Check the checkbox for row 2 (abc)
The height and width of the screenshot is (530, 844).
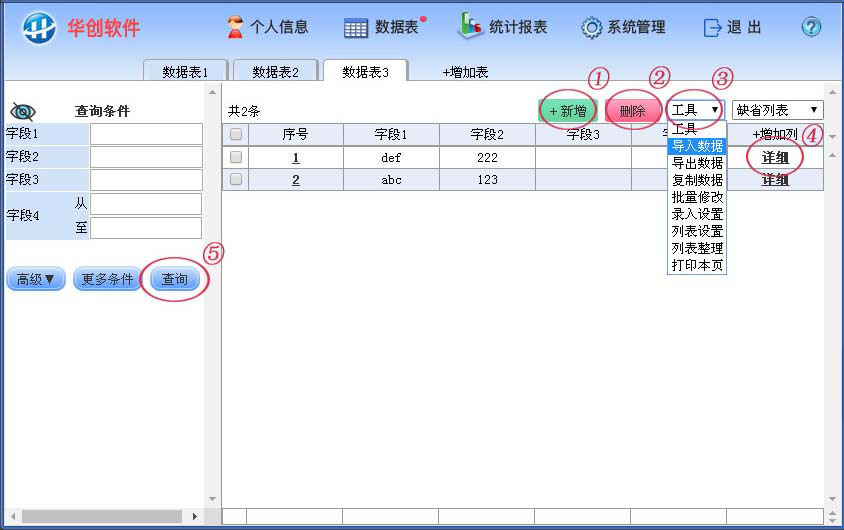point(236,179)
